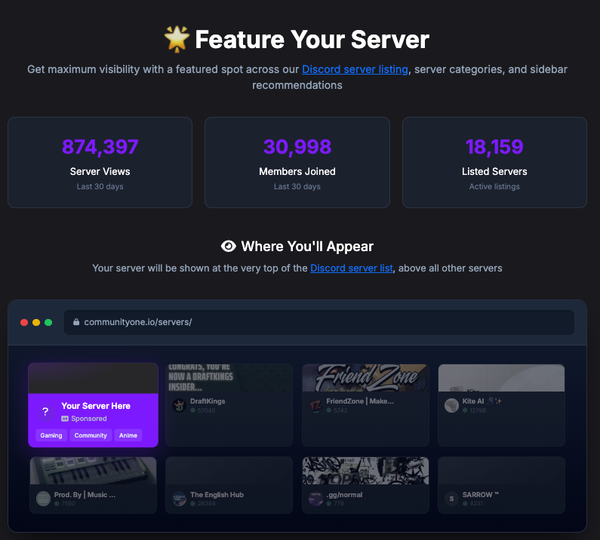Click the Feature Your Server heading
This screenshot has width=600, height=540.
coord(312,39)
